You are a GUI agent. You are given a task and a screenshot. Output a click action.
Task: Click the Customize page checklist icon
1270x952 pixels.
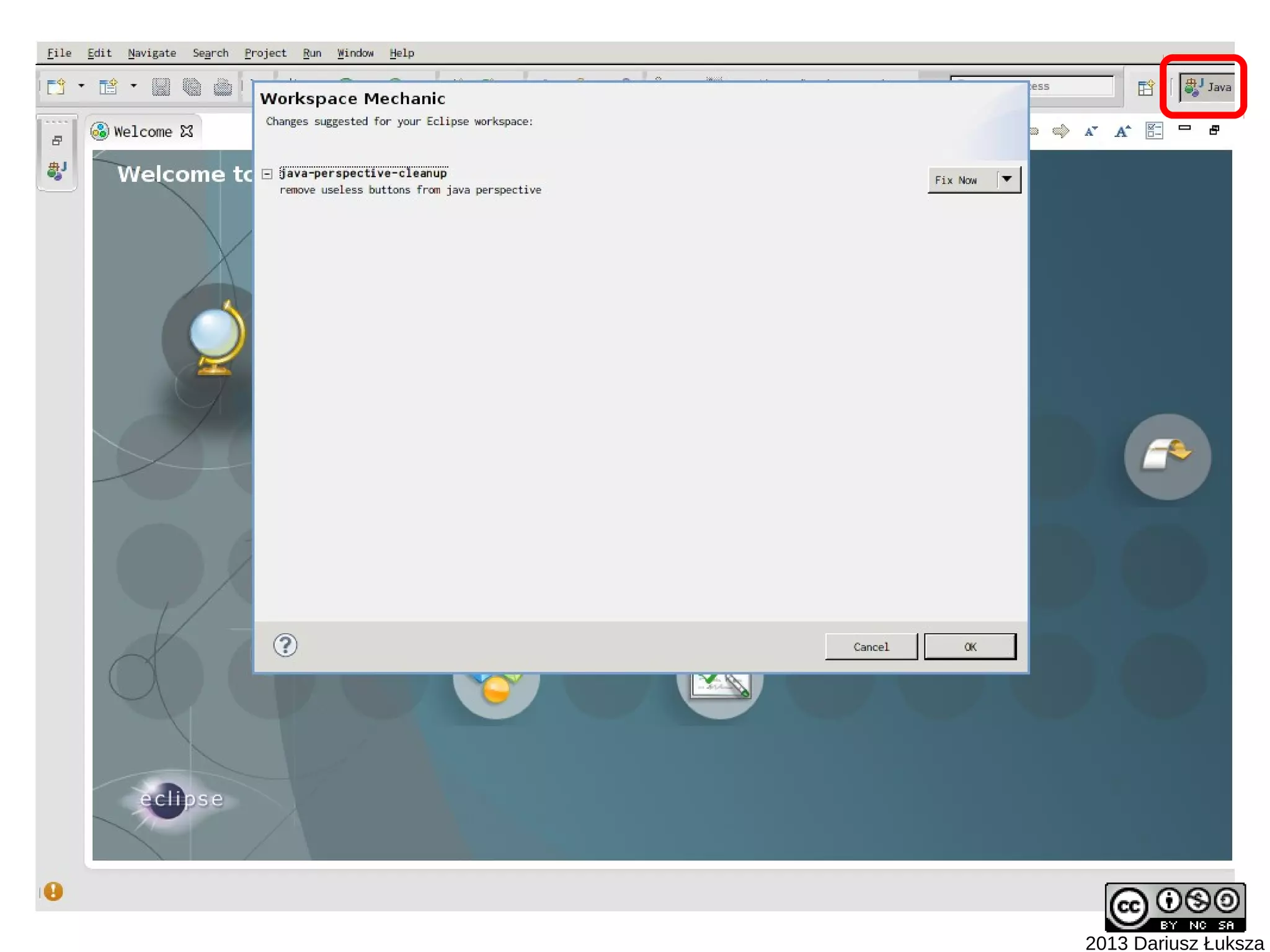pos(1154,131)
